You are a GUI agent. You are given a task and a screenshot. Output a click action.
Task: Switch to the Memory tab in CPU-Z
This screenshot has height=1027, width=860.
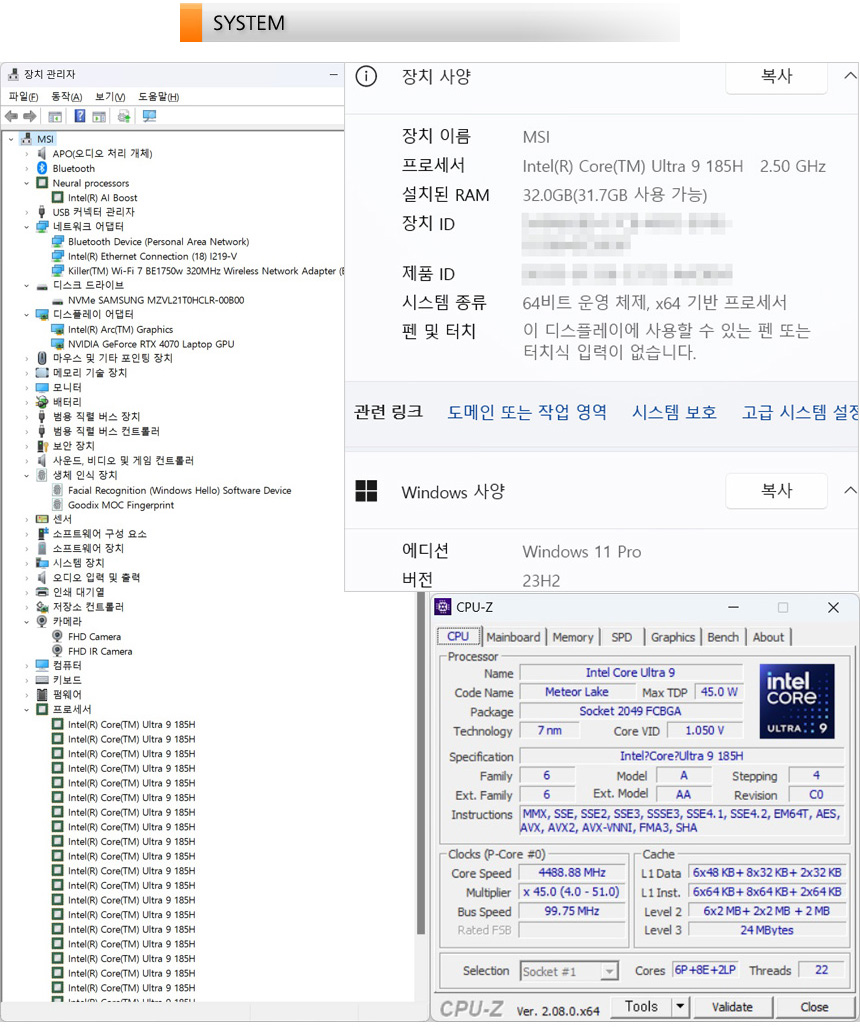(x=573, y=637)
